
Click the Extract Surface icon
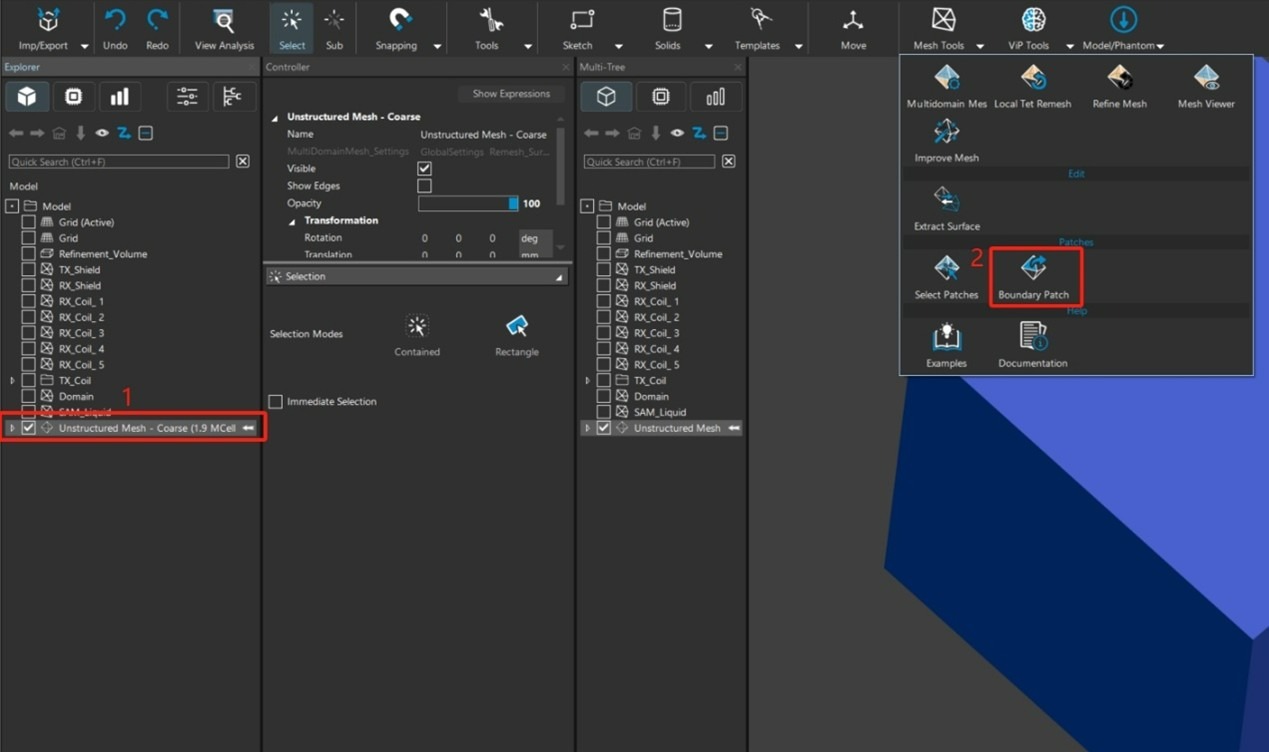[x=946, y=200]
